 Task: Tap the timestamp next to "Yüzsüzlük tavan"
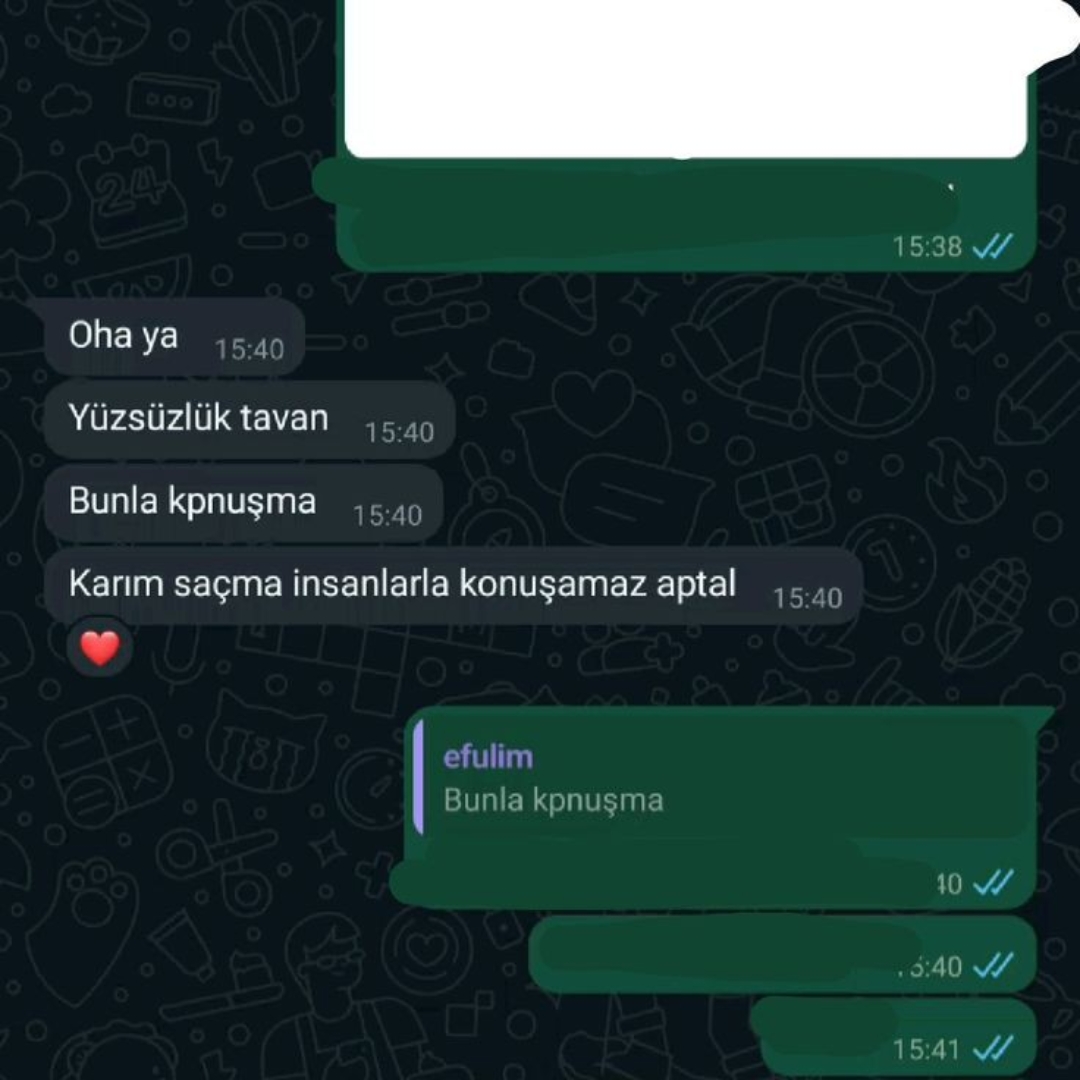pos(399,433)
